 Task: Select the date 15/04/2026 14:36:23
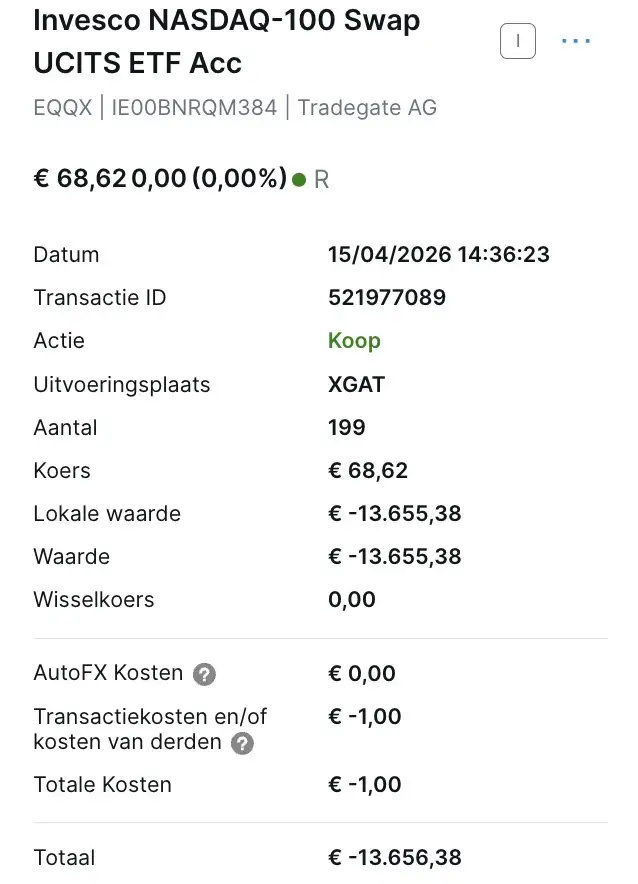[439, 254]
